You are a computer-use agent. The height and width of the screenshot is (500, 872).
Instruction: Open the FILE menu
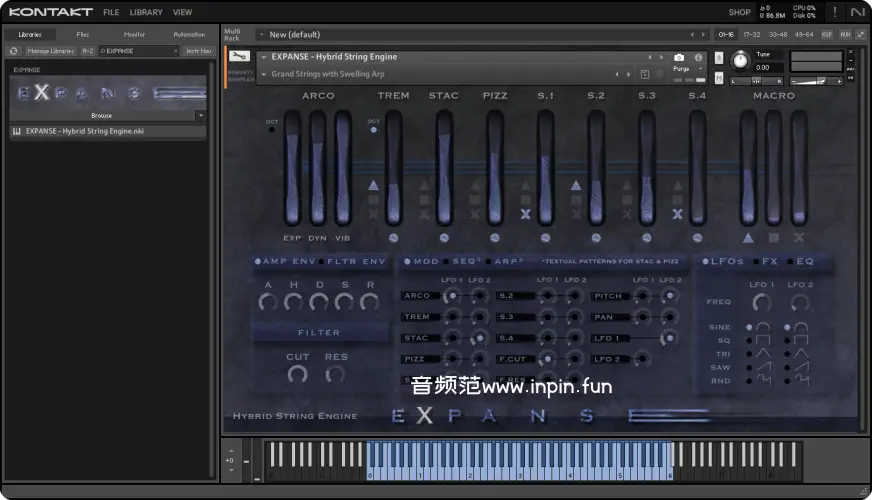(x=111, y=12)
